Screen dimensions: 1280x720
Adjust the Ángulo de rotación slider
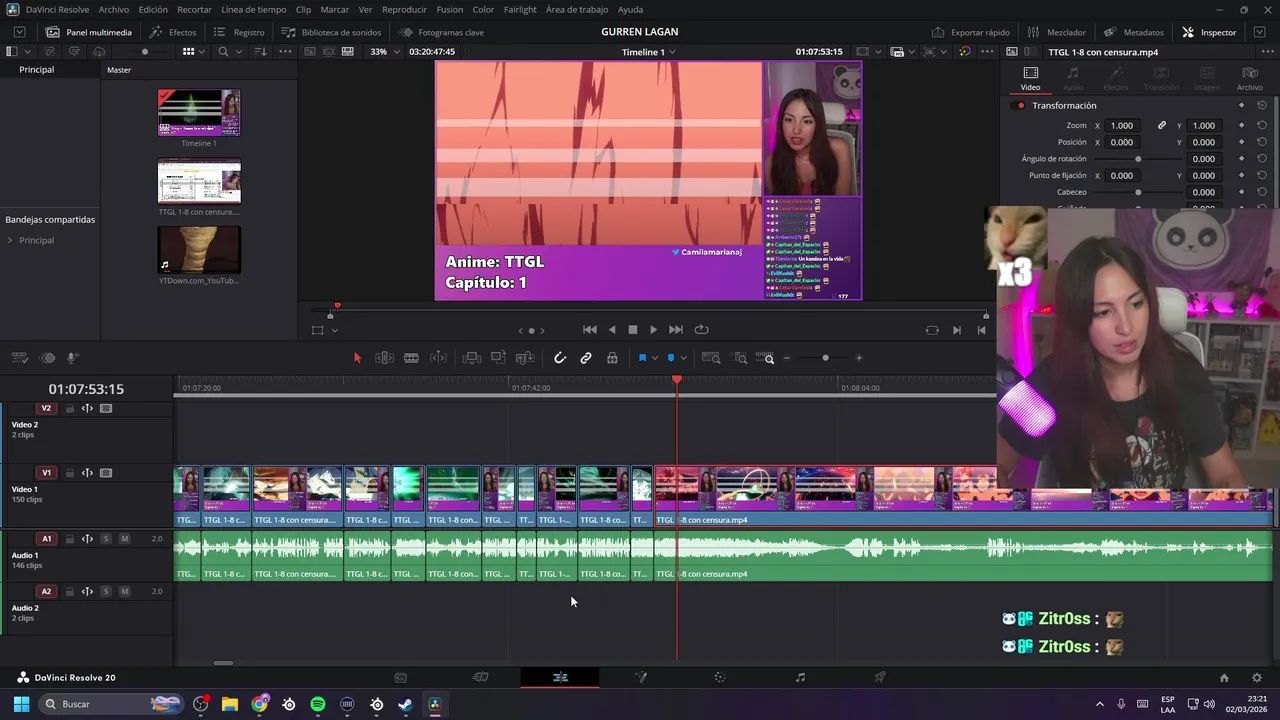[x=1138, y=159]
